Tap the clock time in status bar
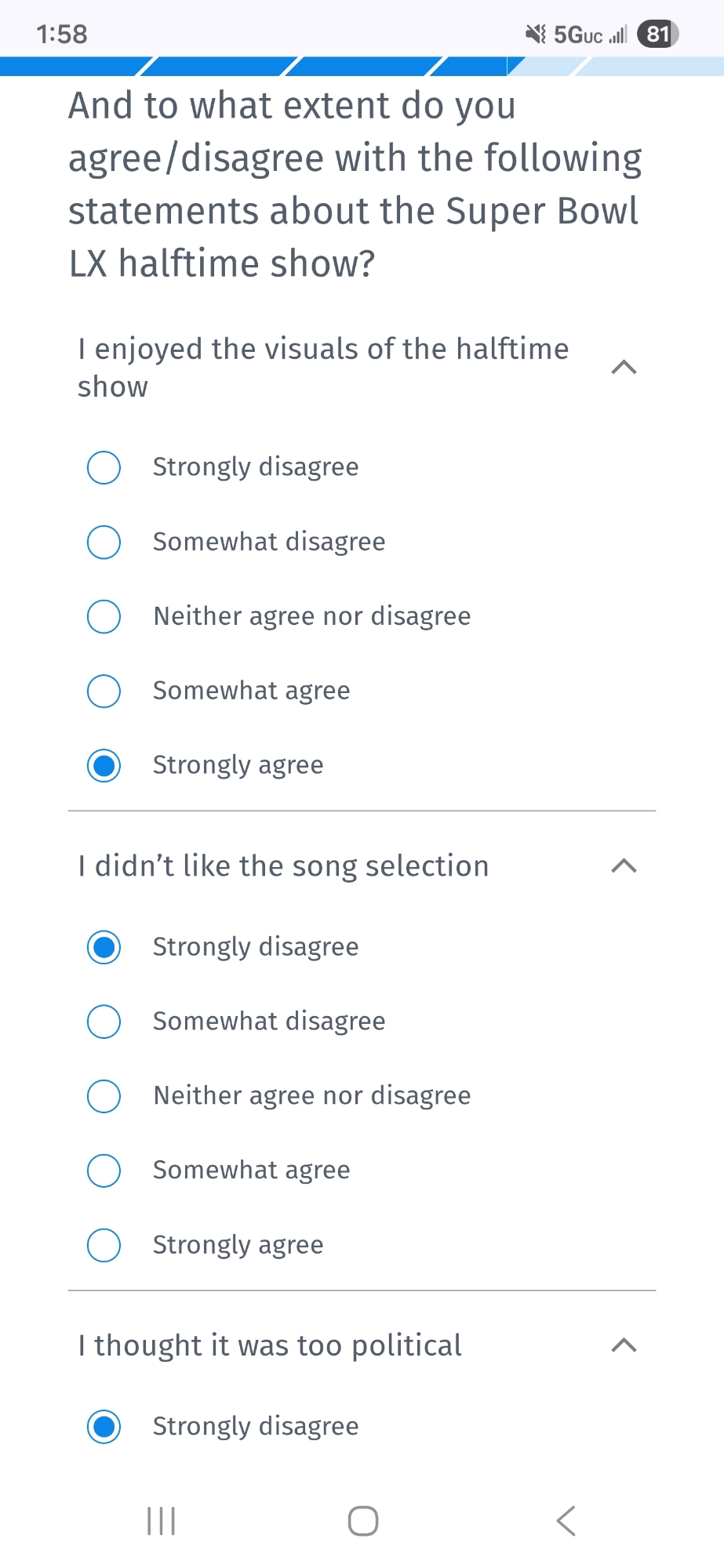724x1568 pixels. [62, 34]
